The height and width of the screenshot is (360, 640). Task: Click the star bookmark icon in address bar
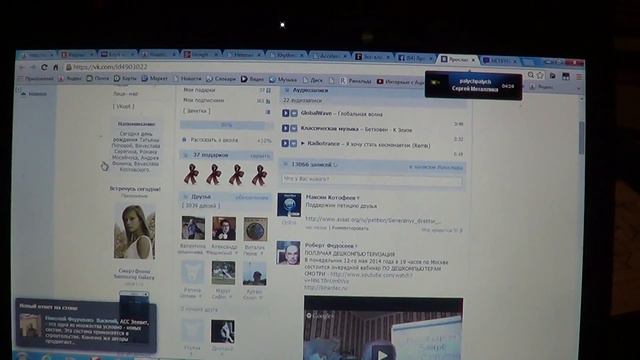click(x=540, y=76)
